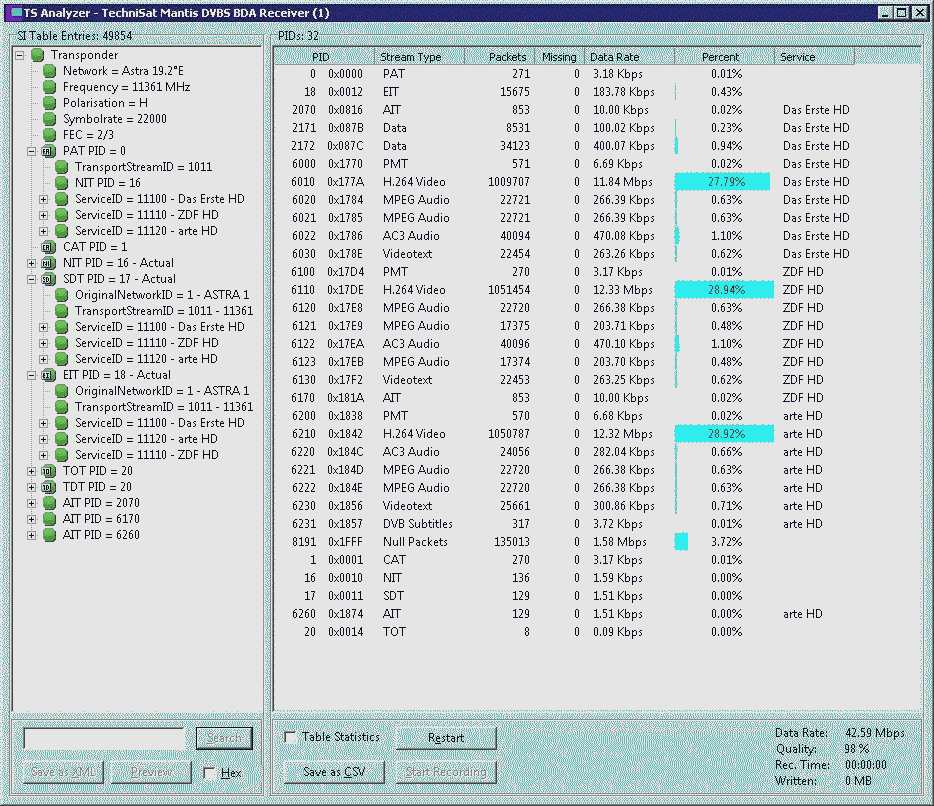Viewport: 934px width, 806px height.
Task: Select the Null Packets row in PID list
Action: pos(415,542)
